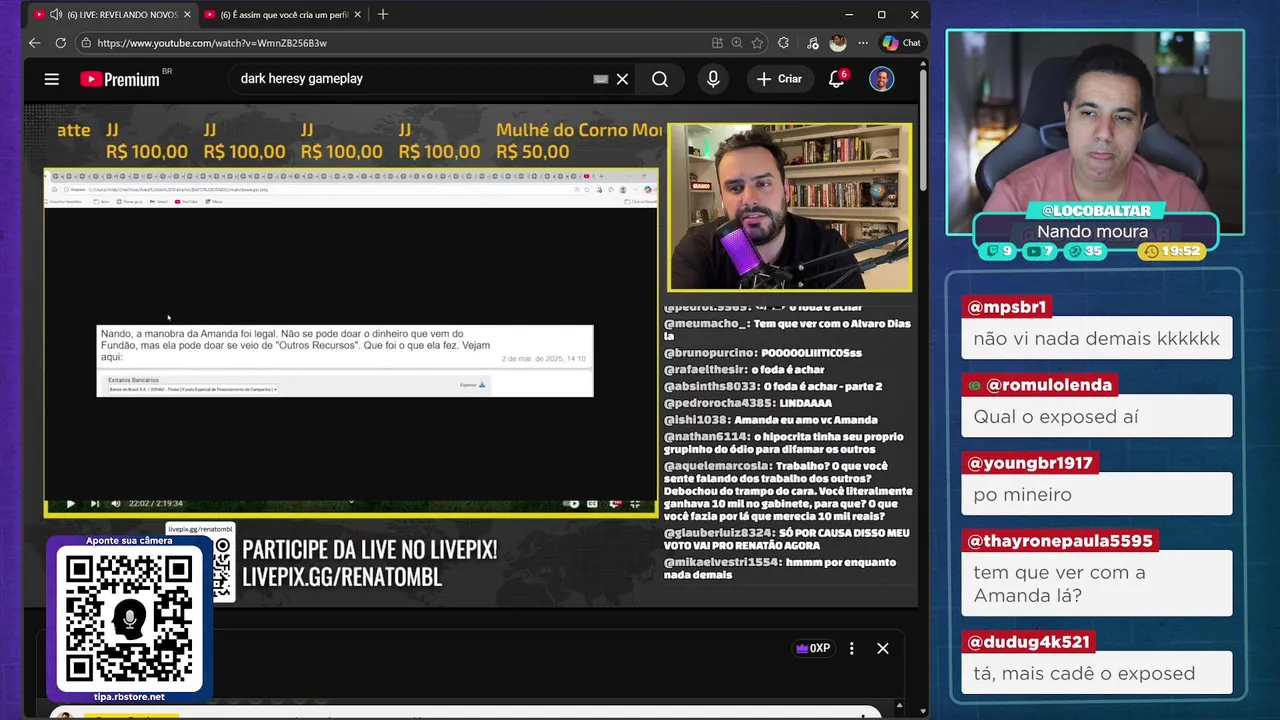Viewport: 1280px width, 720px height.
Task: Open the Criar create menu
Action: (780, 79)
